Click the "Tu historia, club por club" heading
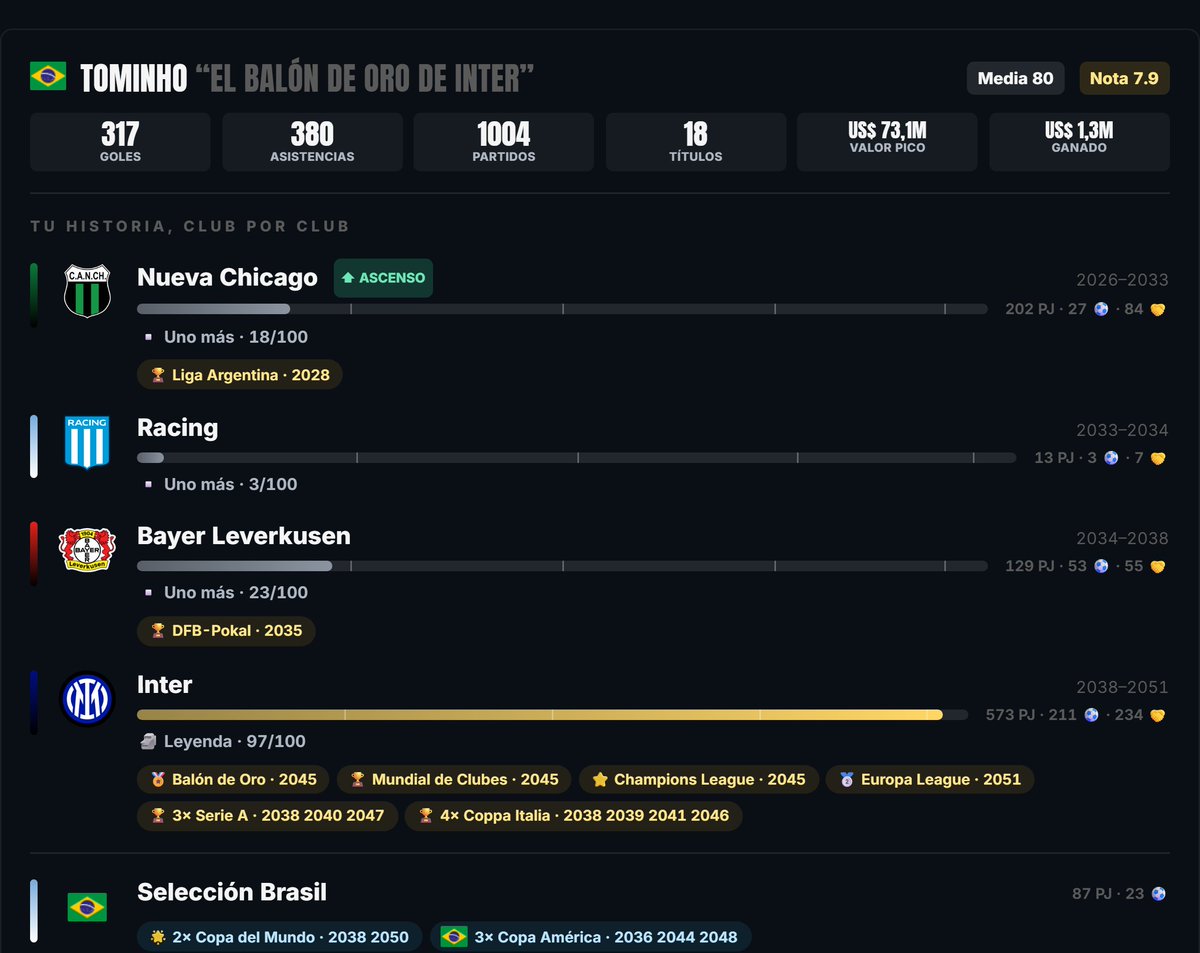This screenshot has height=953, width=1200. [190, 226]
